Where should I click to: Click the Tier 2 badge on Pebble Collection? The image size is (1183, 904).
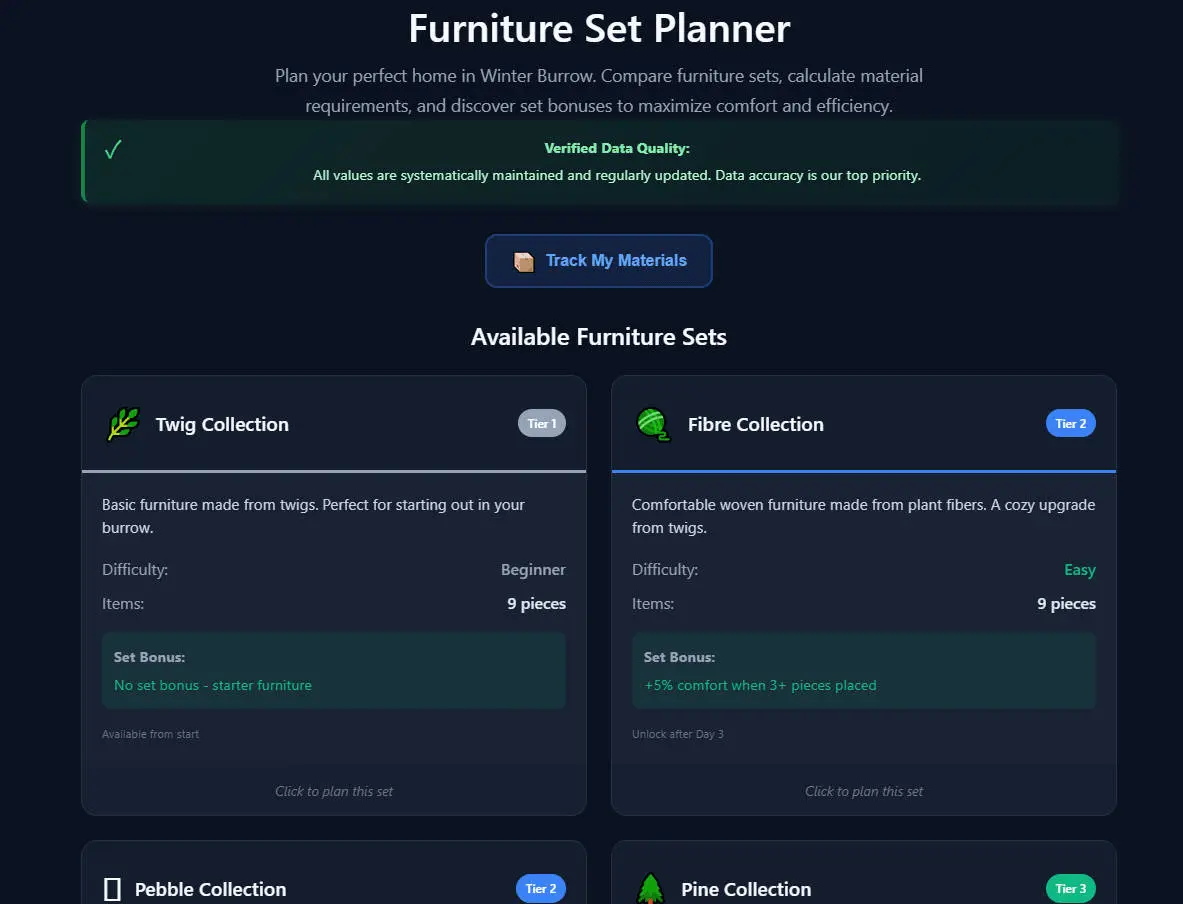coord(541,888)
